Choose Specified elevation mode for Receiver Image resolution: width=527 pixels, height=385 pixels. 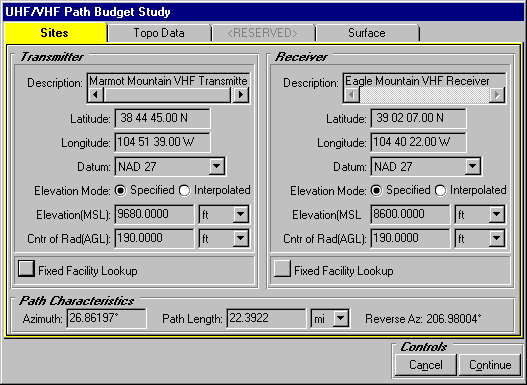[376, 190]
